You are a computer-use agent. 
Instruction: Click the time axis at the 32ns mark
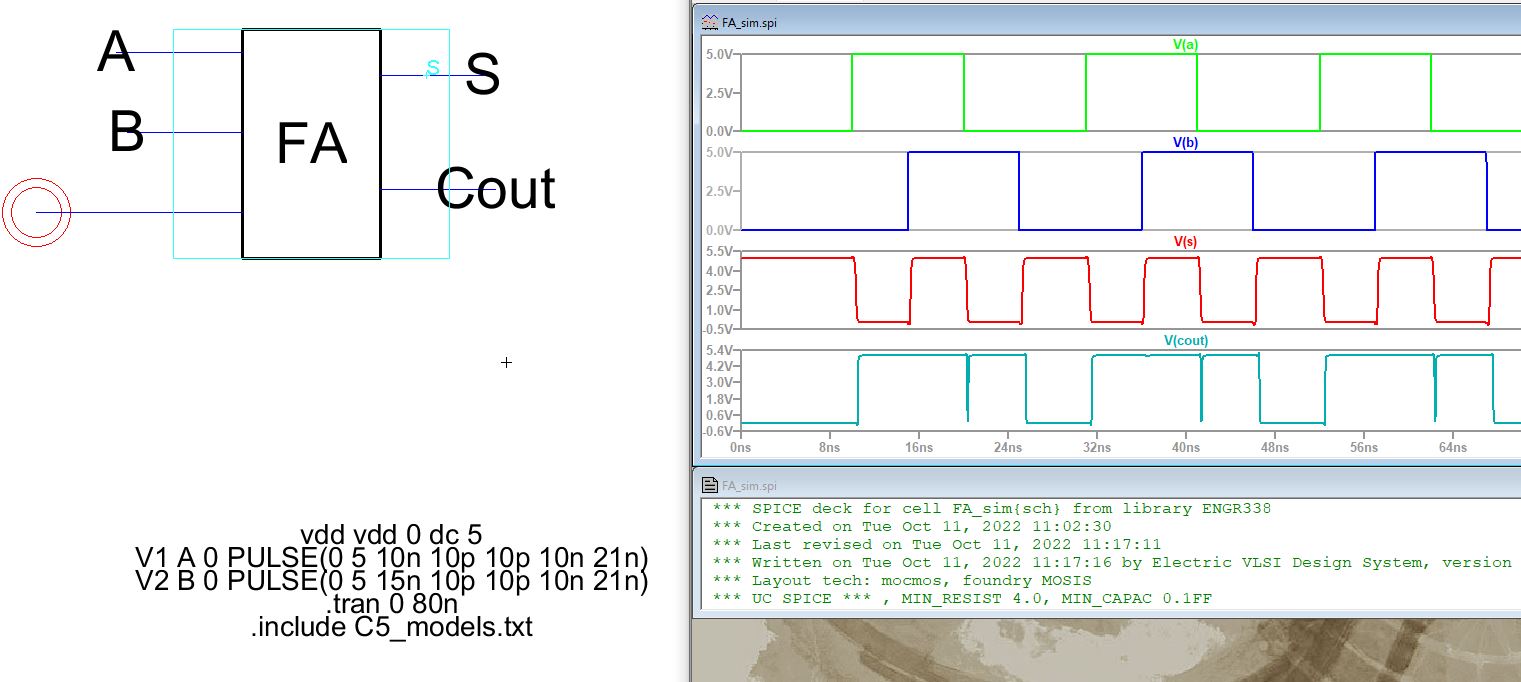[1096, 448]
